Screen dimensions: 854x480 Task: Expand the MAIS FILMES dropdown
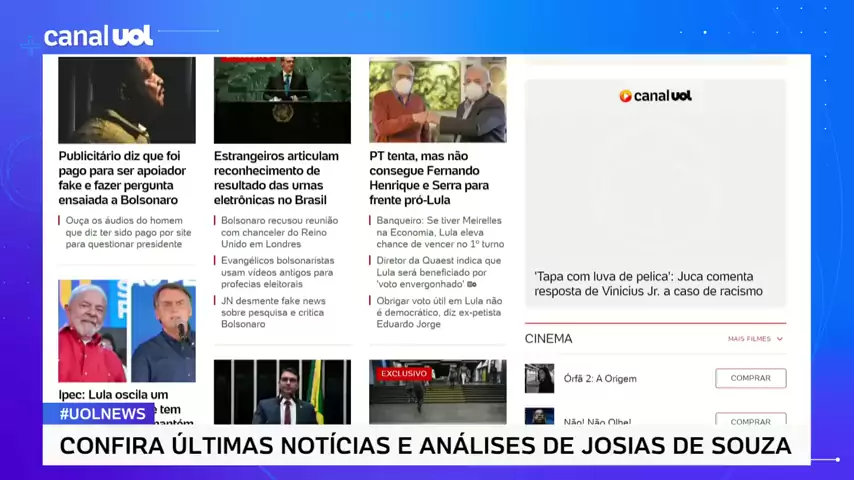pos(755,339)
